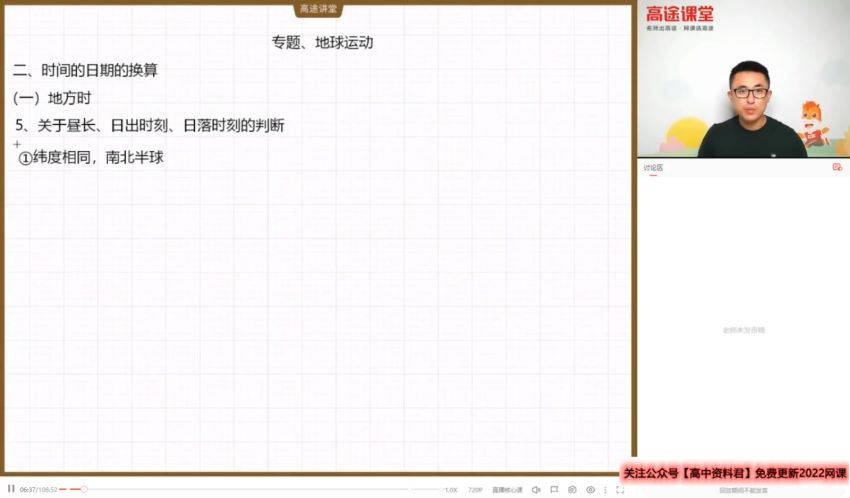Image resolution: width=850 pixels, height=498 pixels.
Task: Click the 直播核心课 button in player bar
Action: click(x=507, y=490)
